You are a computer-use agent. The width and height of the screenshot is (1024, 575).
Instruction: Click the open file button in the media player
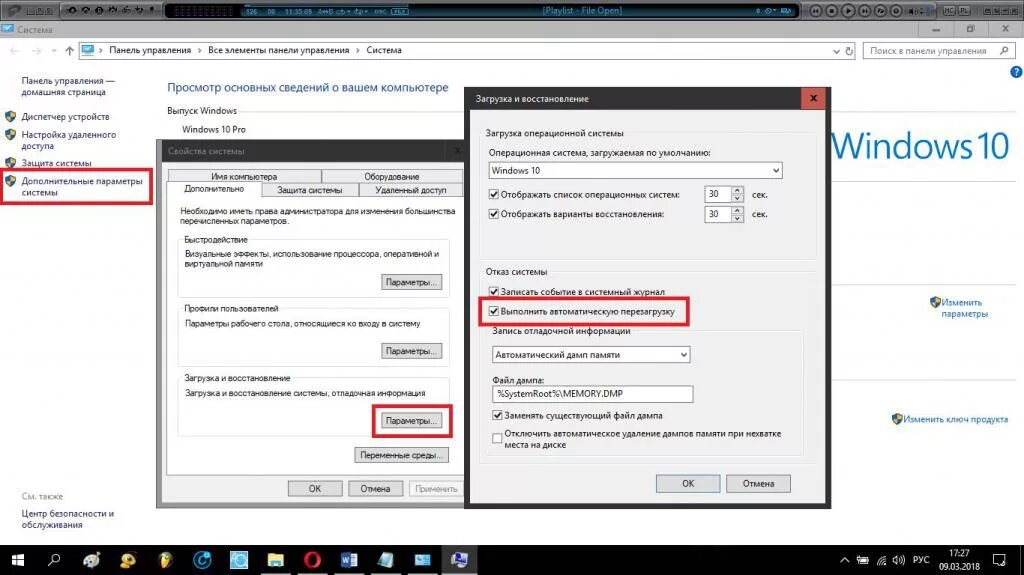(880, 10)
